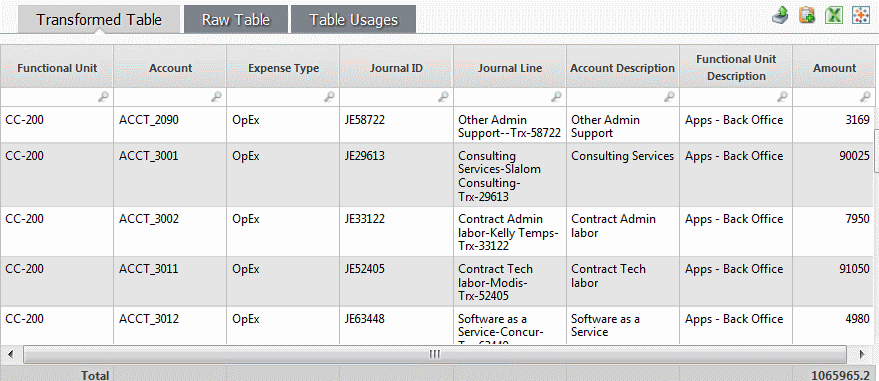
Task: Click the vertical scrollbar thumb at right edge
Action: pos(877,150)
